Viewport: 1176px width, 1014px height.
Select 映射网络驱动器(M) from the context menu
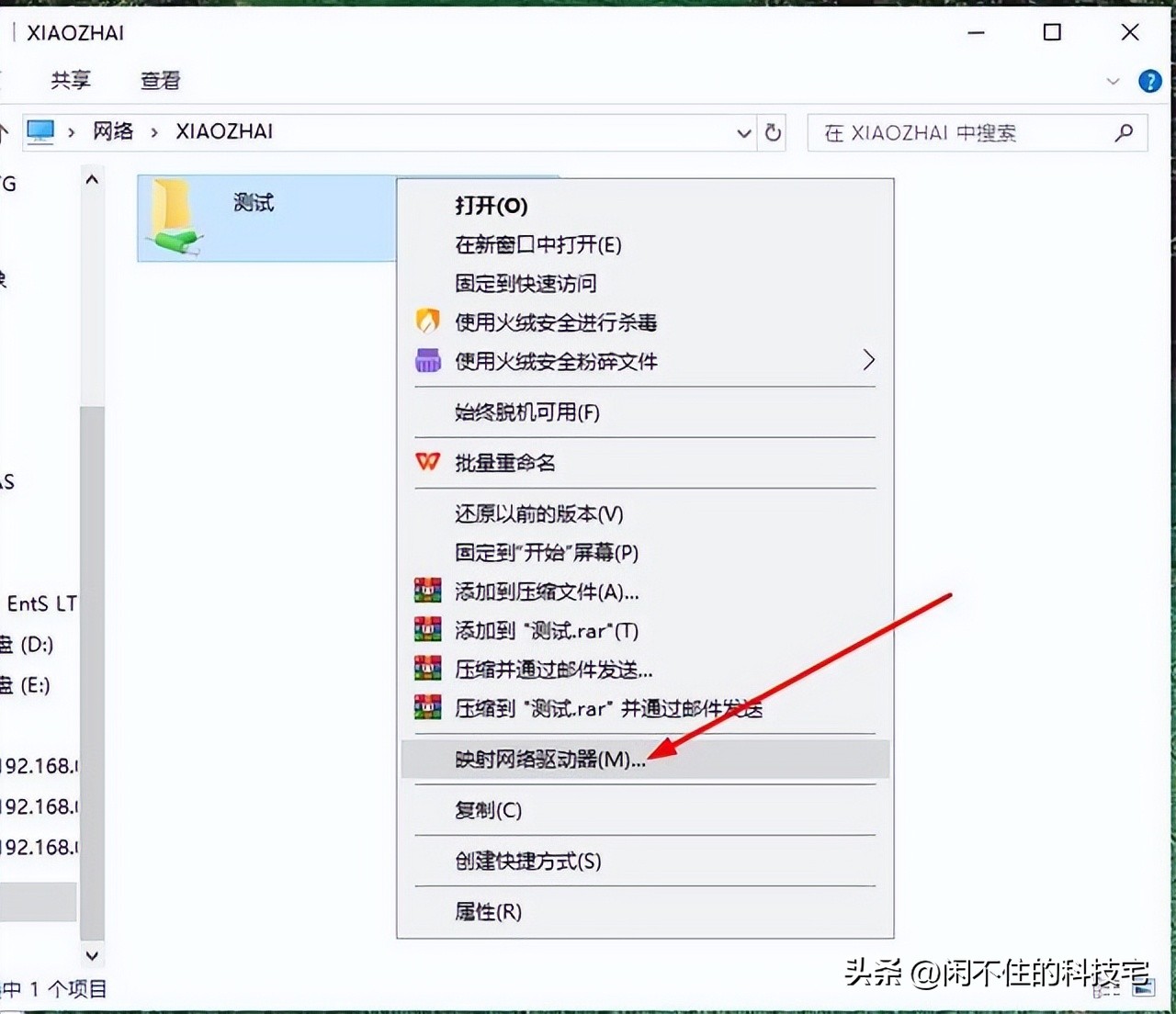click(548, 760)
